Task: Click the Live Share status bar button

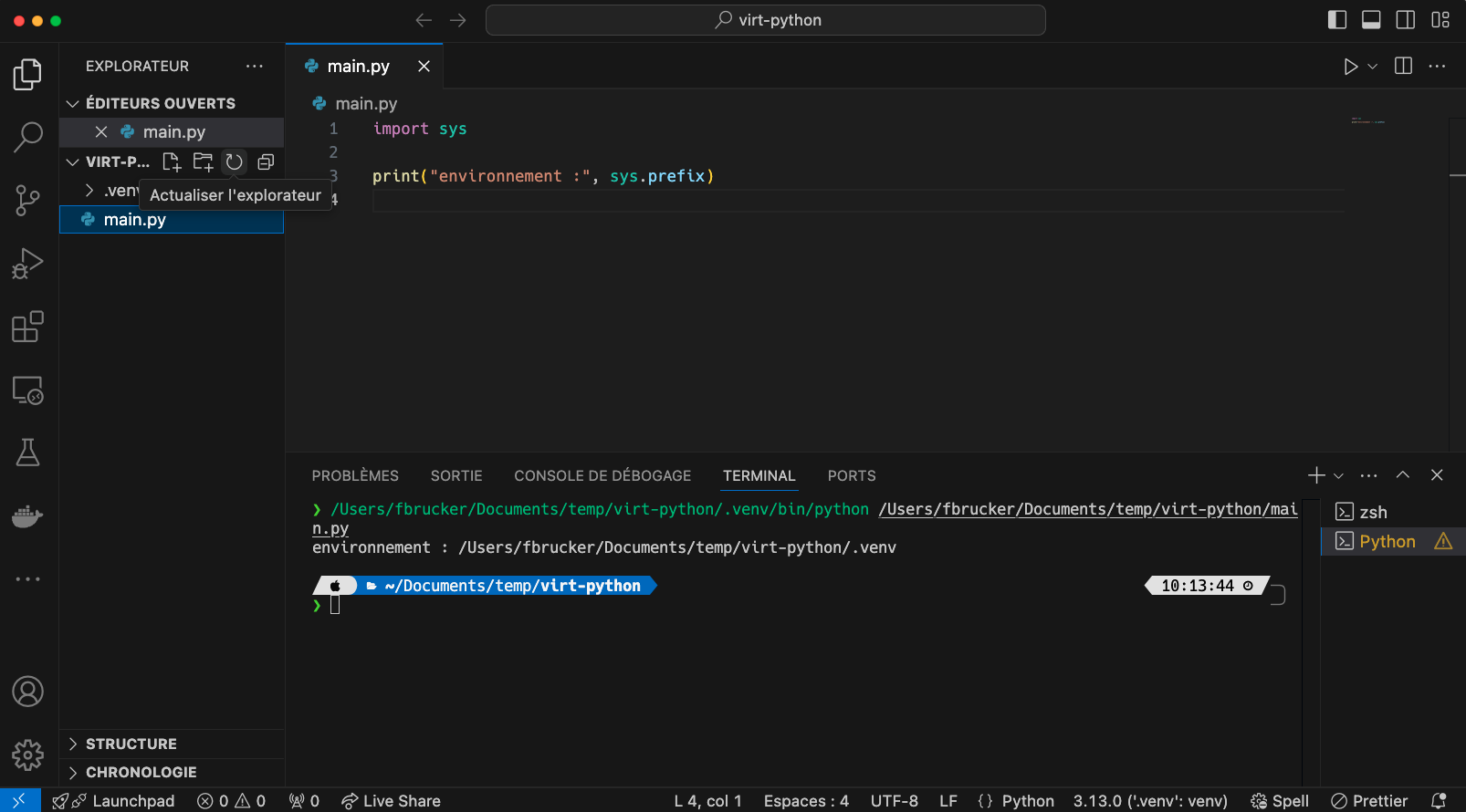Action: tap(391, 800)
